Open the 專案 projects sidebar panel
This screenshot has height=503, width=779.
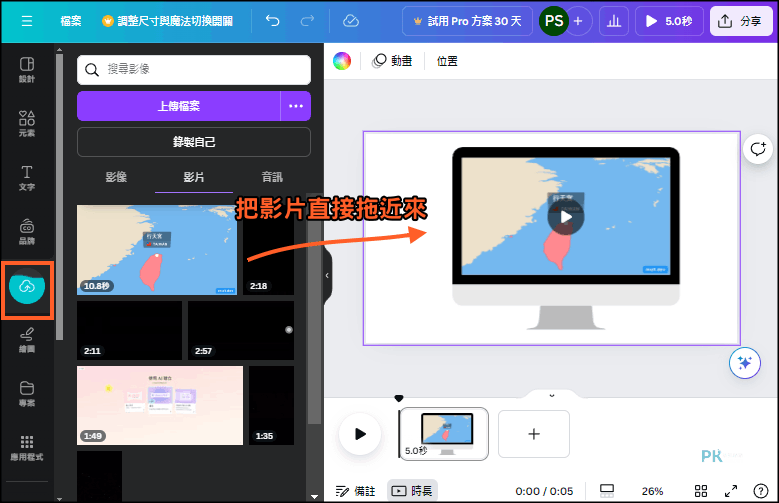[27, 394]
